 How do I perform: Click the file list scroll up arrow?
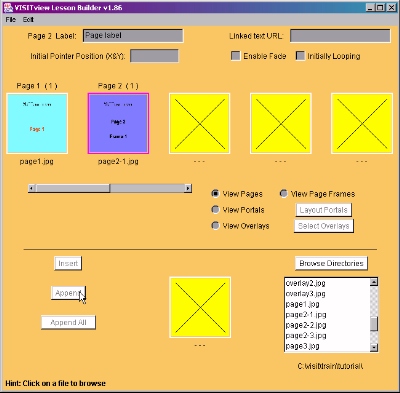point(374,282)
